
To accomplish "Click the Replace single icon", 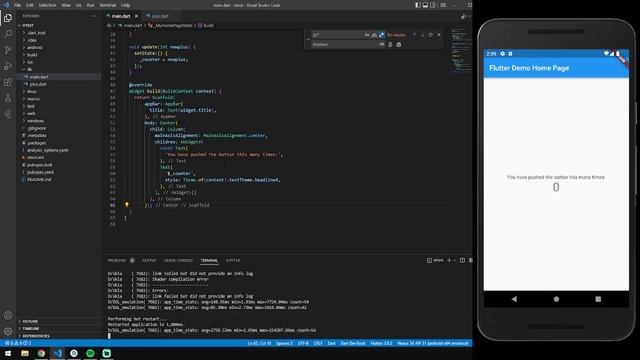I will click(390, 44).
